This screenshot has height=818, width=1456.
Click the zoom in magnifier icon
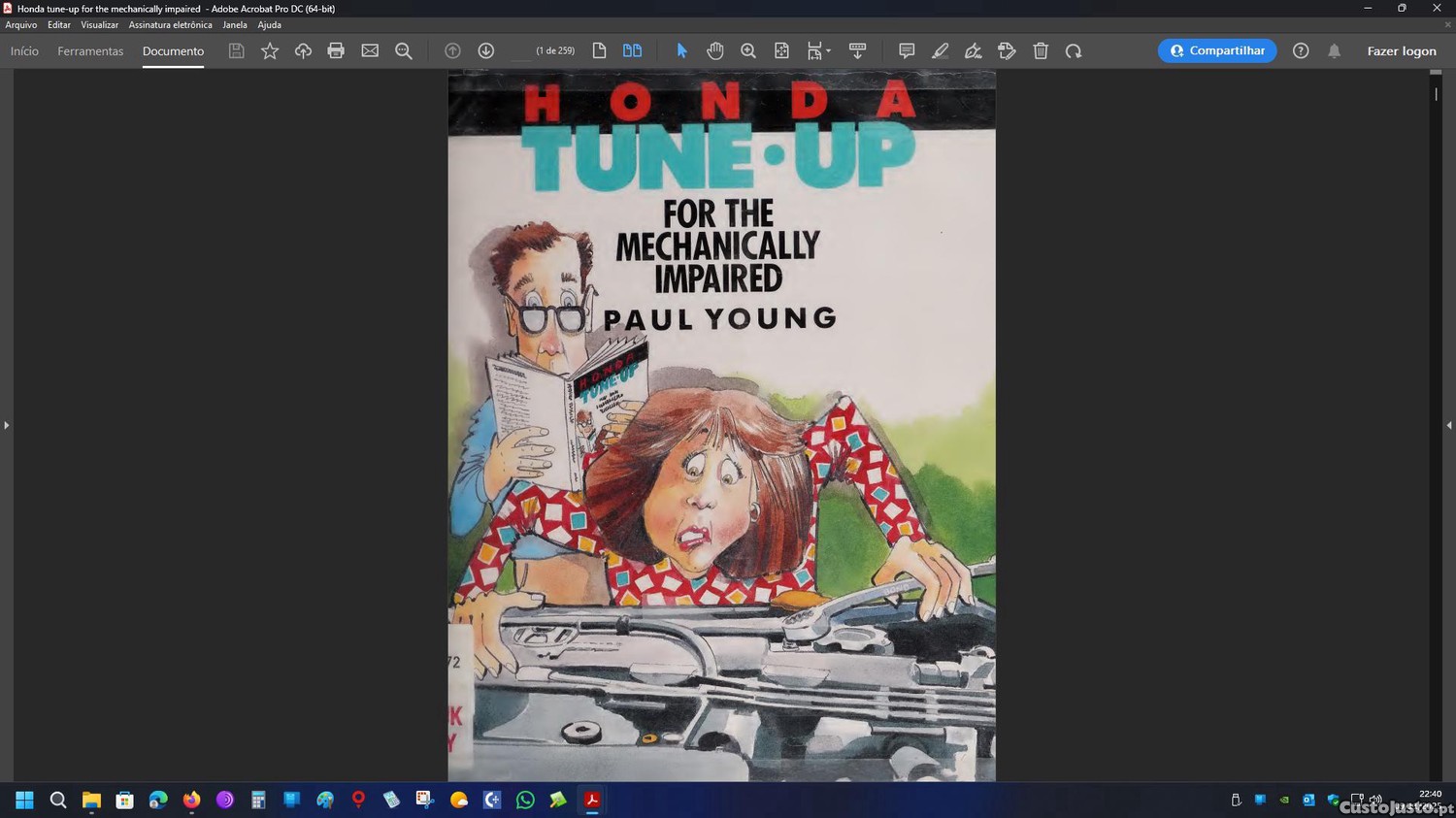(x=748, y=51)
